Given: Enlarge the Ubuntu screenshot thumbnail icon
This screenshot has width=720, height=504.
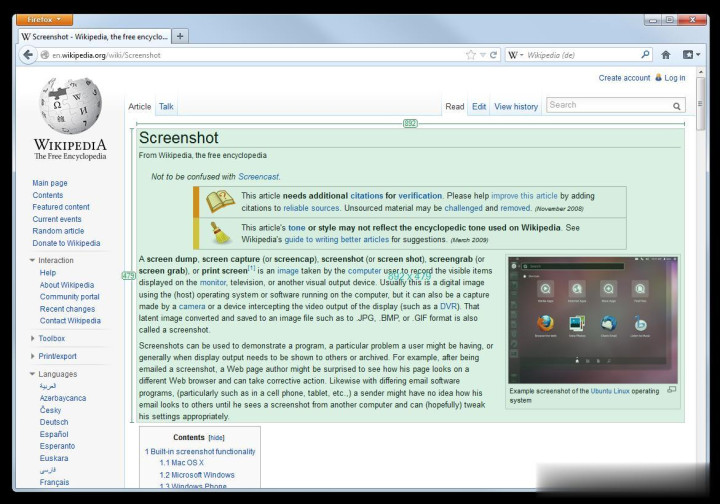Looking at the screenshot, I should pyautogui.click(x=672, y=390).
